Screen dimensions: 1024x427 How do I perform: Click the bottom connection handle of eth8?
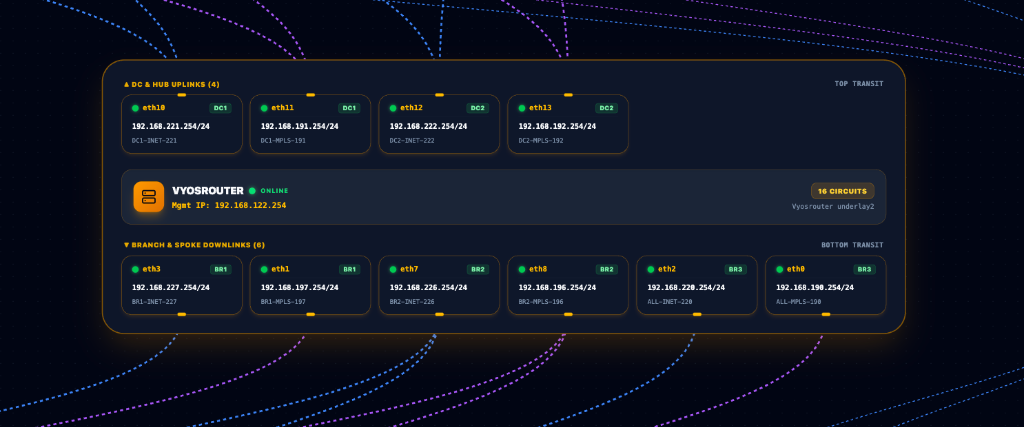[x=568, y=315]
